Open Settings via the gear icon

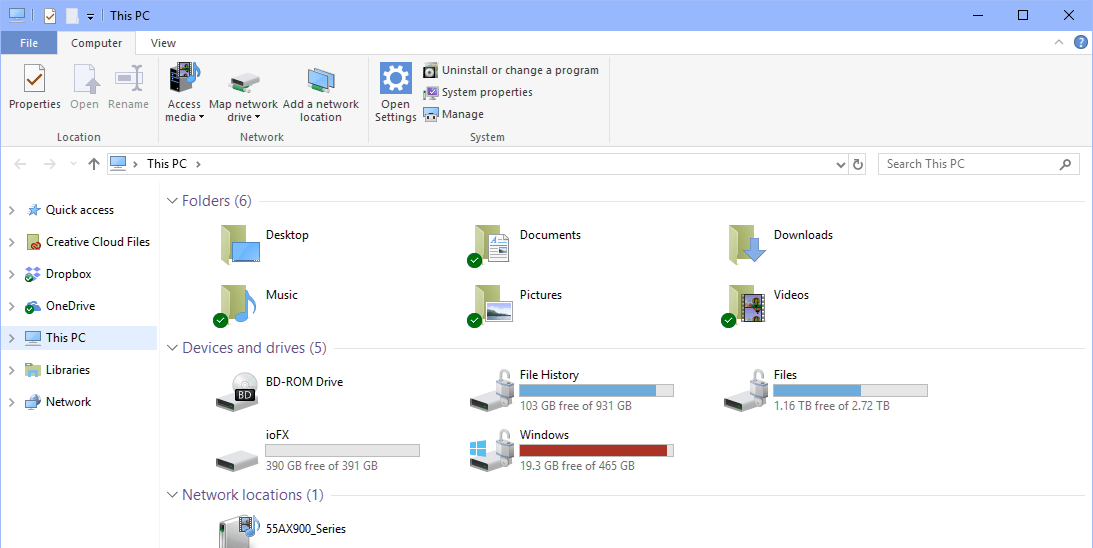click(x=395, y=78)
